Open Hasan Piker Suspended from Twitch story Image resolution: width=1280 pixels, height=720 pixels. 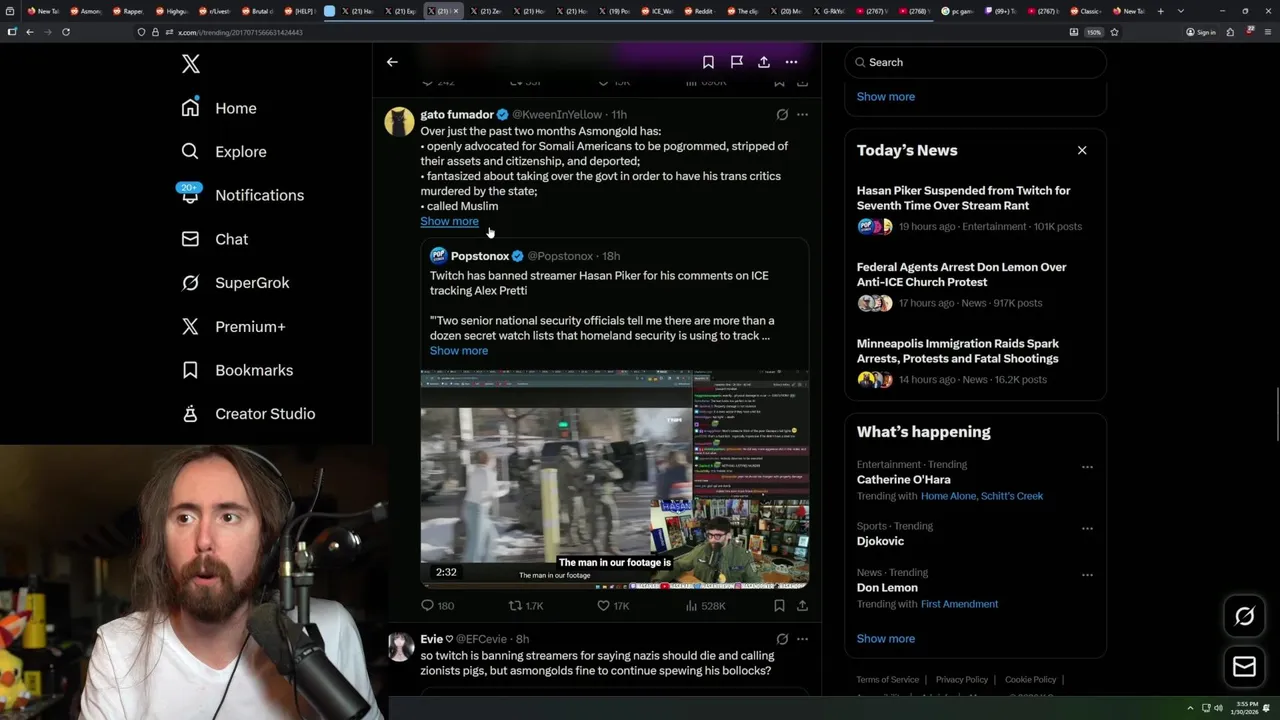click(975, 208)
